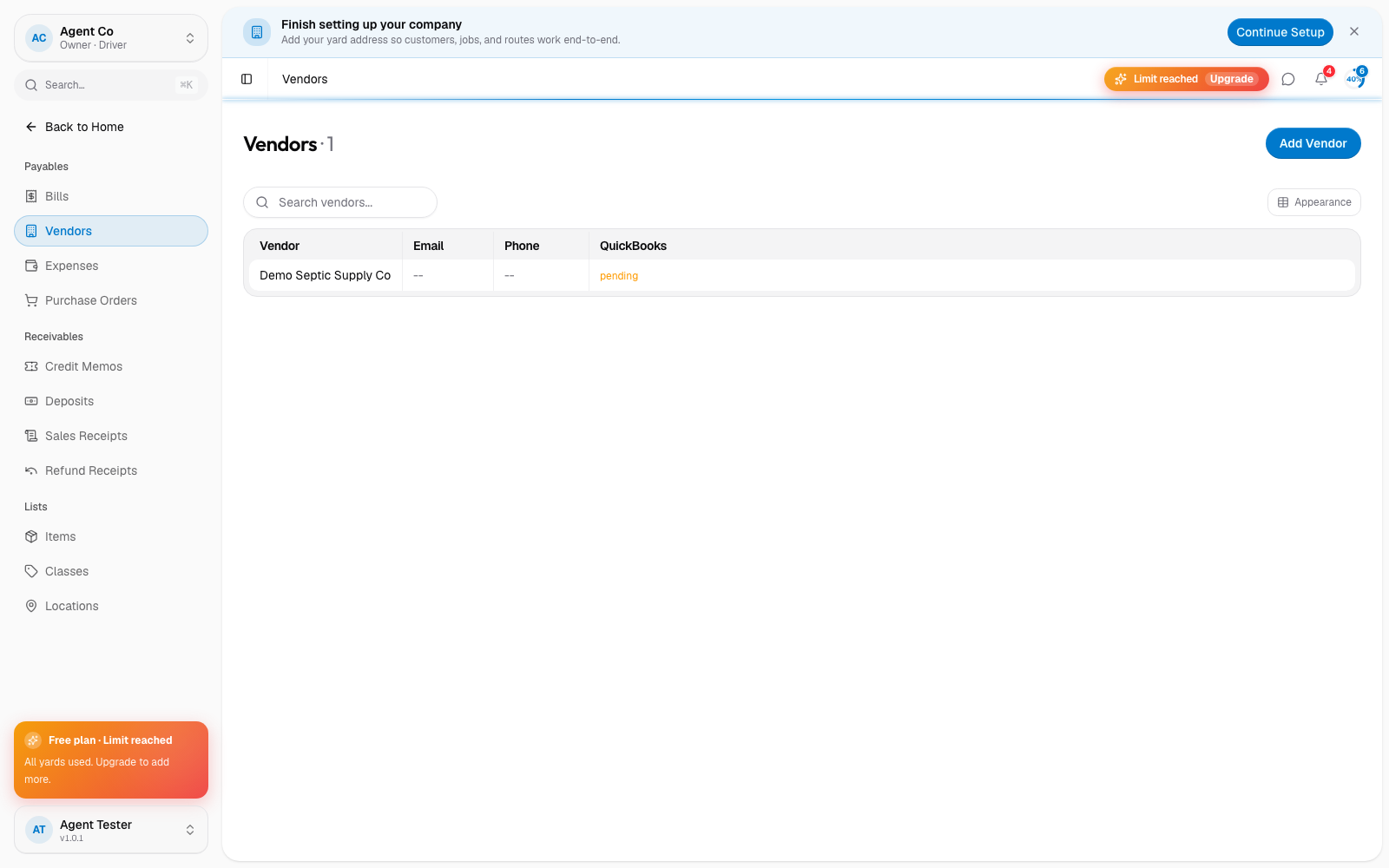Click the Locations pin icon
1389x868 pixels.
[31, 606]
